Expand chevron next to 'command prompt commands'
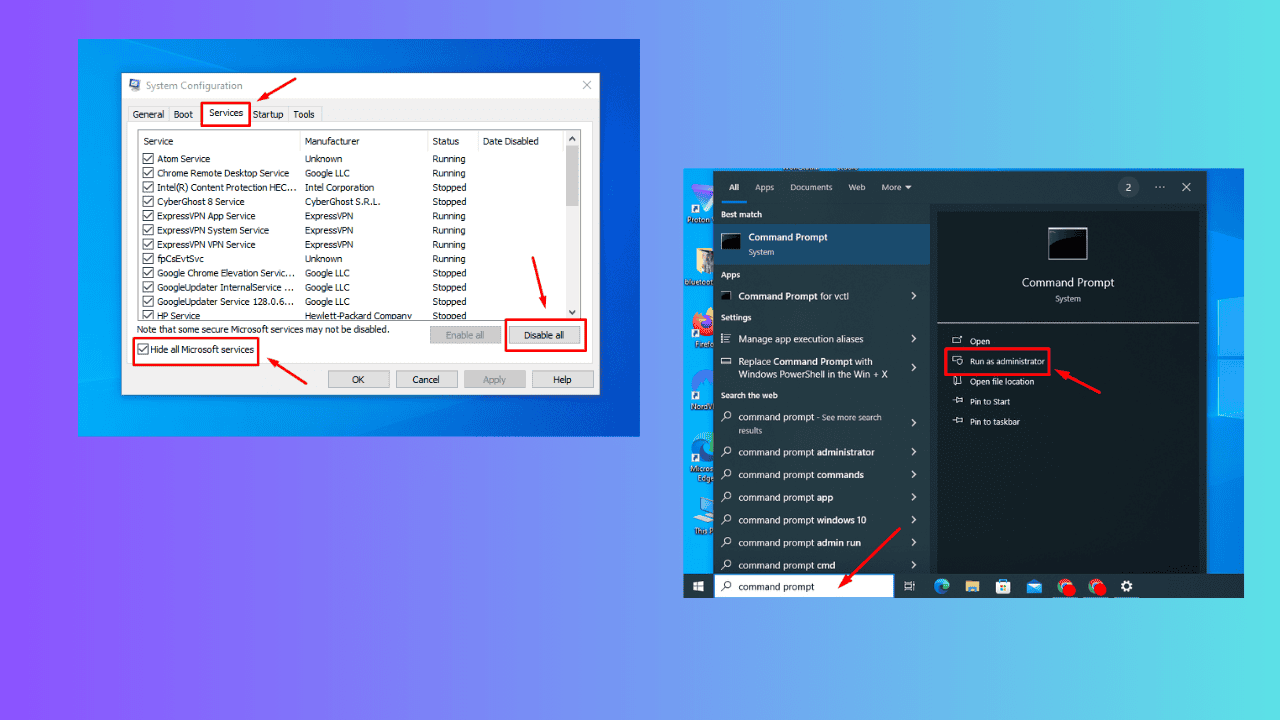Viewport: 1280px width, 720px height. point(914,475)
